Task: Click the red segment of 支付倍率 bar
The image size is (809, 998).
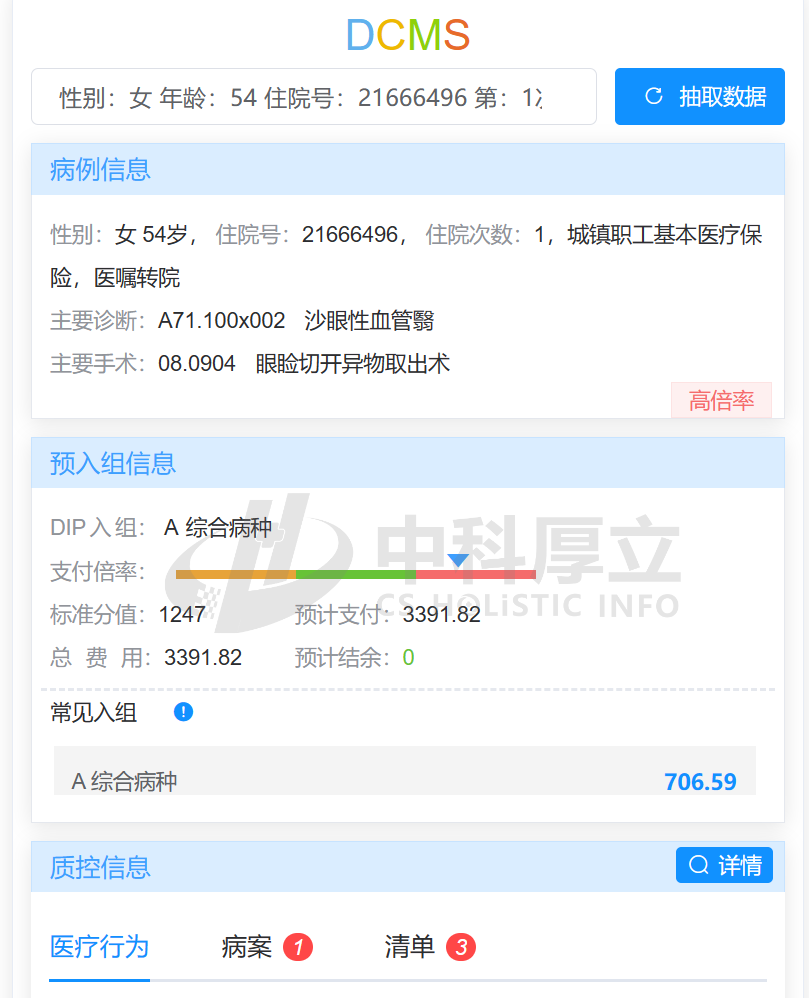Action: click(x=475, y=574)
